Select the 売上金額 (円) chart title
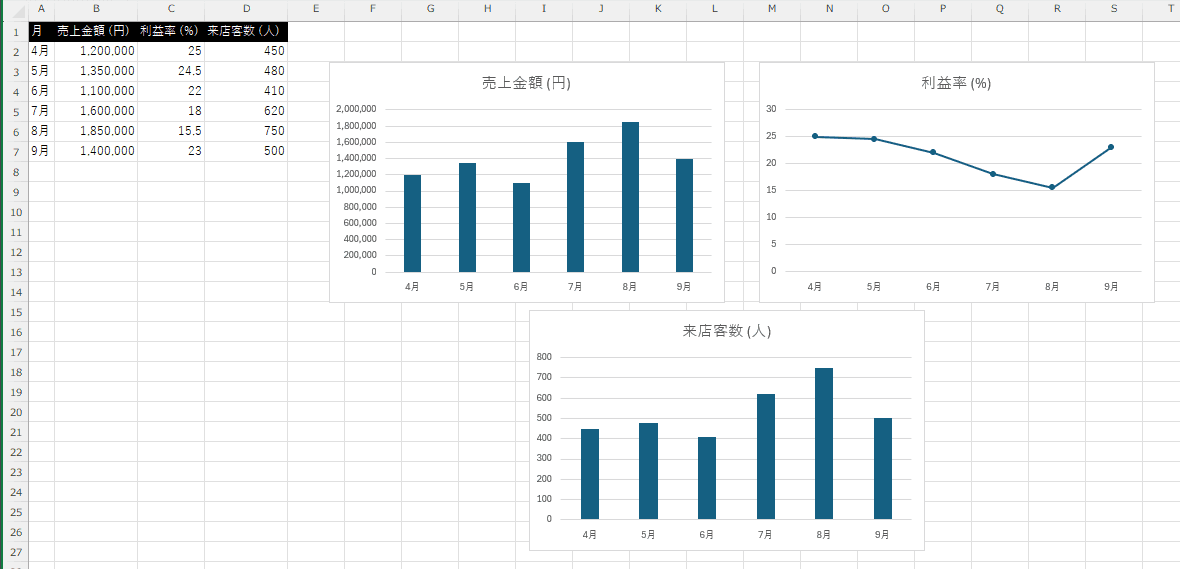Viewport: 1180px width, 569px height. click(x=526, y=83)
